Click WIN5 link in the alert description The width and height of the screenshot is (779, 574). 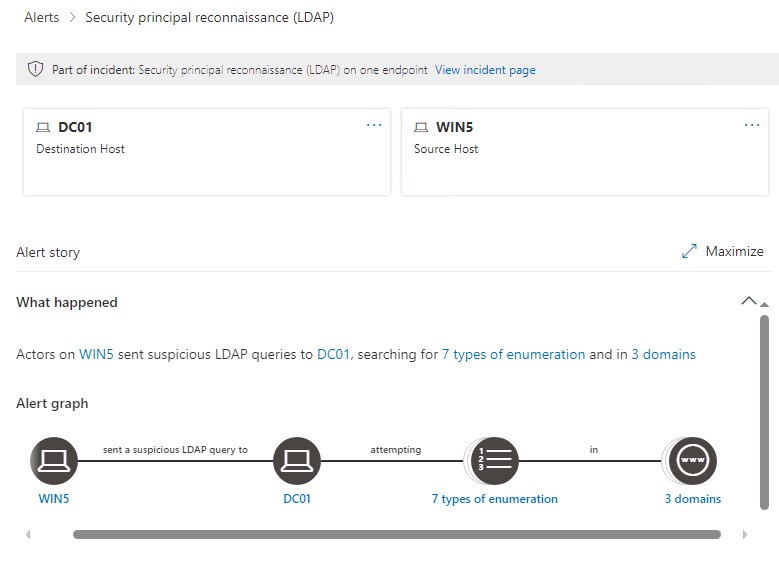pos(96,354)
